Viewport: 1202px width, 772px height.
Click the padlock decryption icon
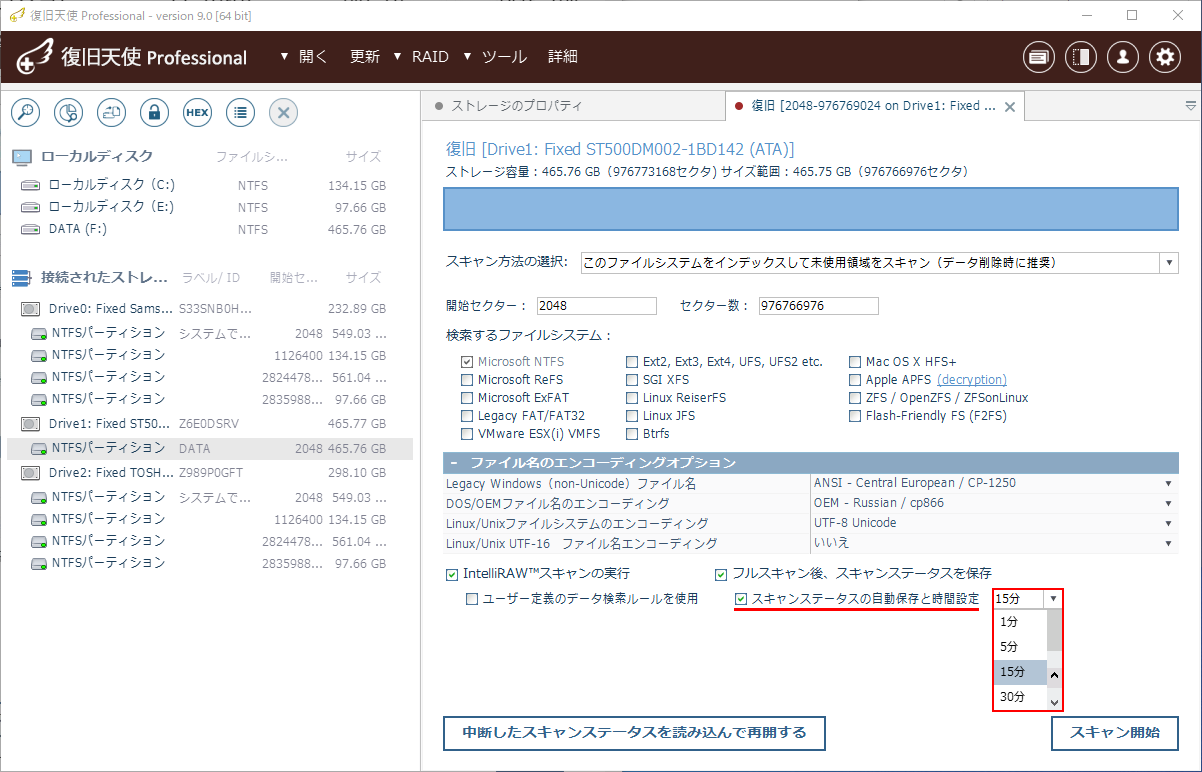point(154,113)
